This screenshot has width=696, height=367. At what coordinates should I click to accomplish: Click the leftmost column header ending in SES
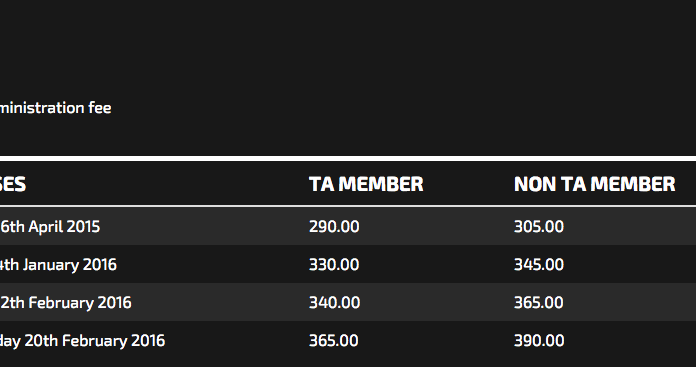pos(13,184)
